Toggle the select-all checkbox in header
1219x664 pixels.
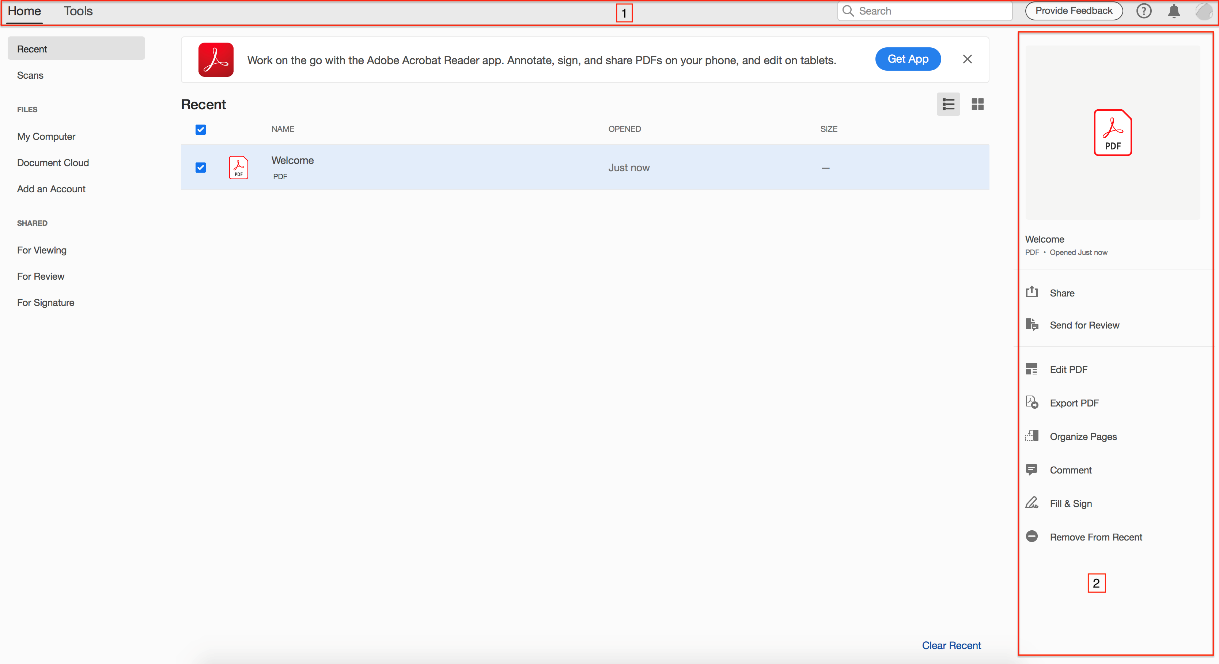click(201, 129)
